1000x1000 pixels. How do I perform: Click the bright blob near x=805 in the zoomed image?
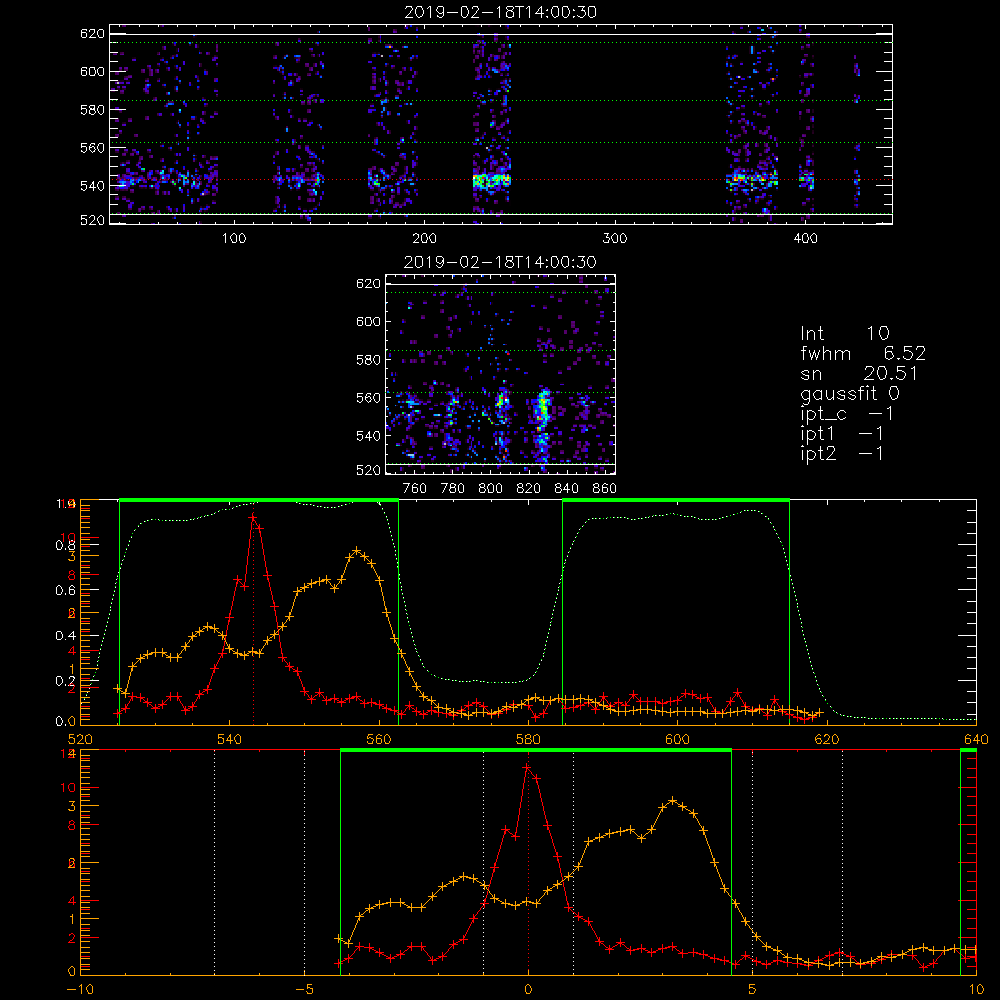point(502,404)
